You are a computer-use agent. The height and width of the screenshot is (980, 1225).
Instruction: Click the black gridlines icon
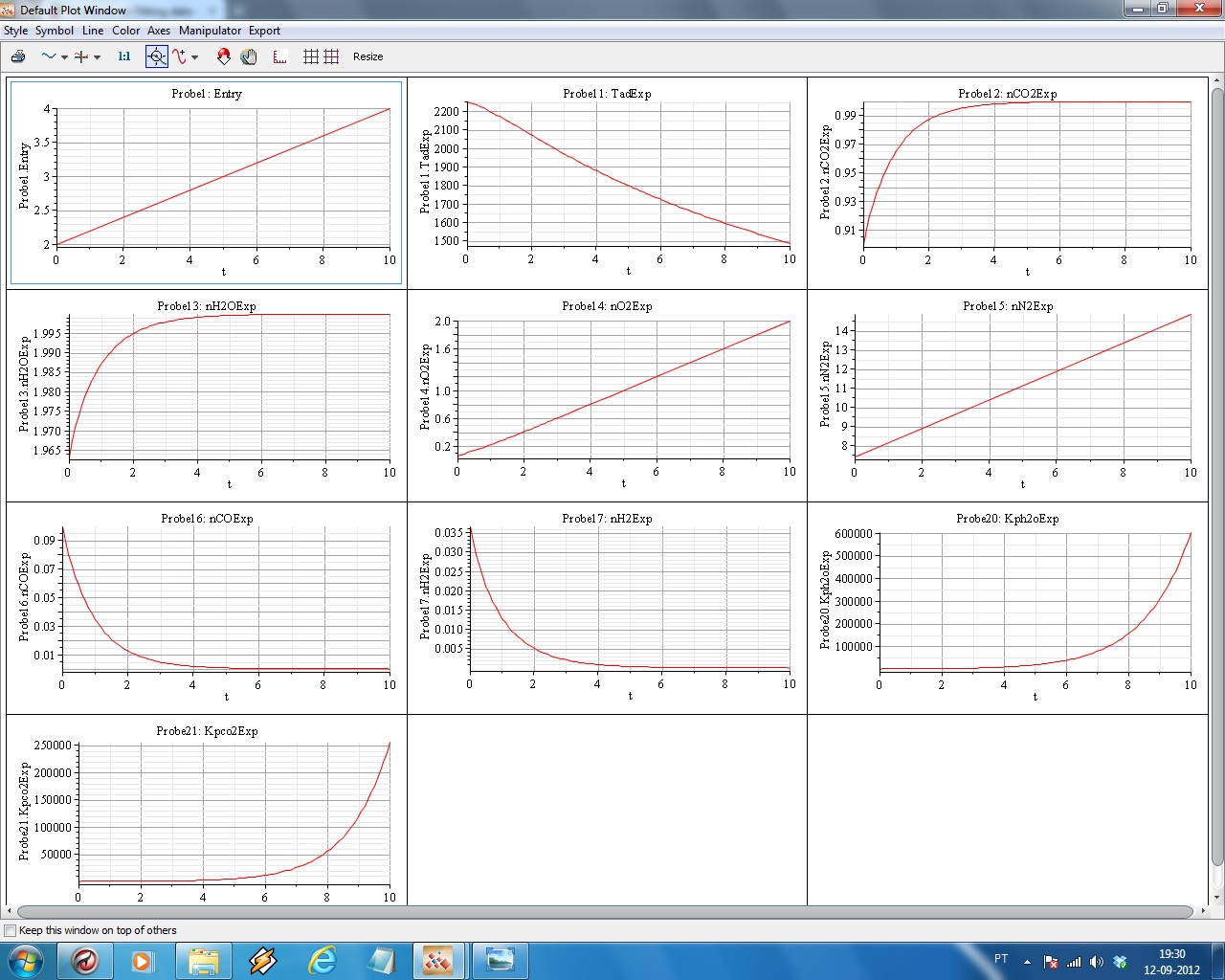pos(311,56)
